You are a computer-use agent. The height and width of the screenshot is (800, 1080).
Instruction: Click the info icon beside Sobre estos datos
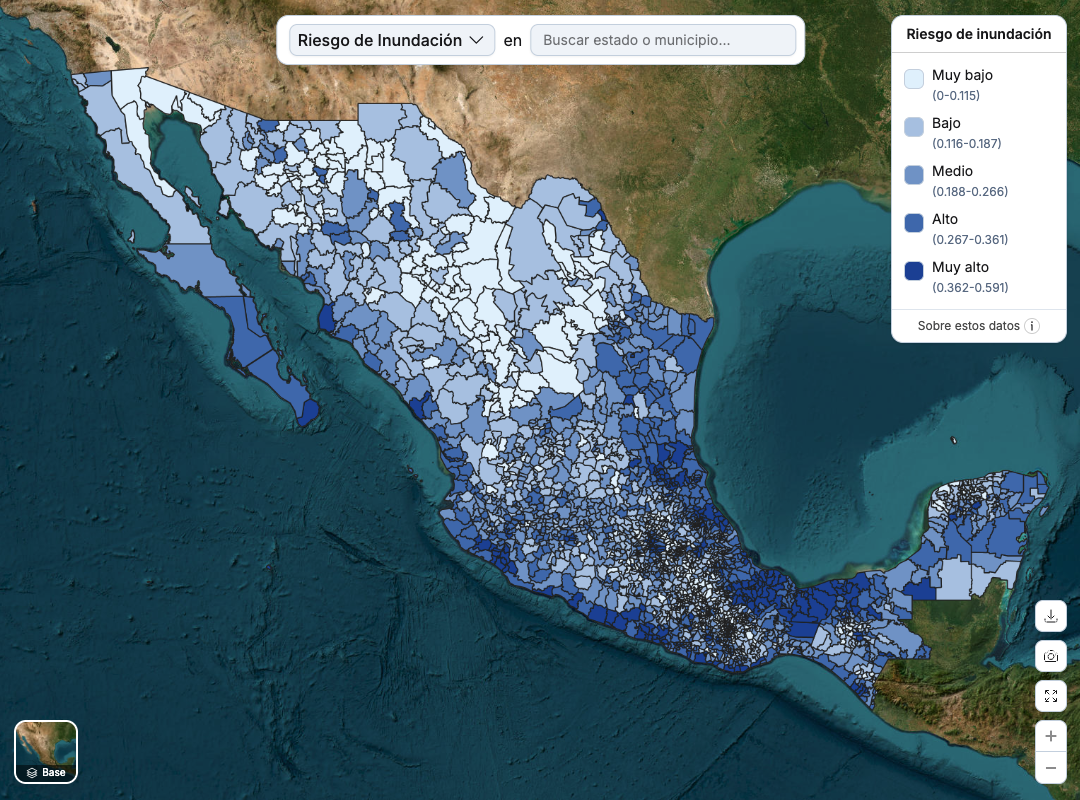(1033, 326)
